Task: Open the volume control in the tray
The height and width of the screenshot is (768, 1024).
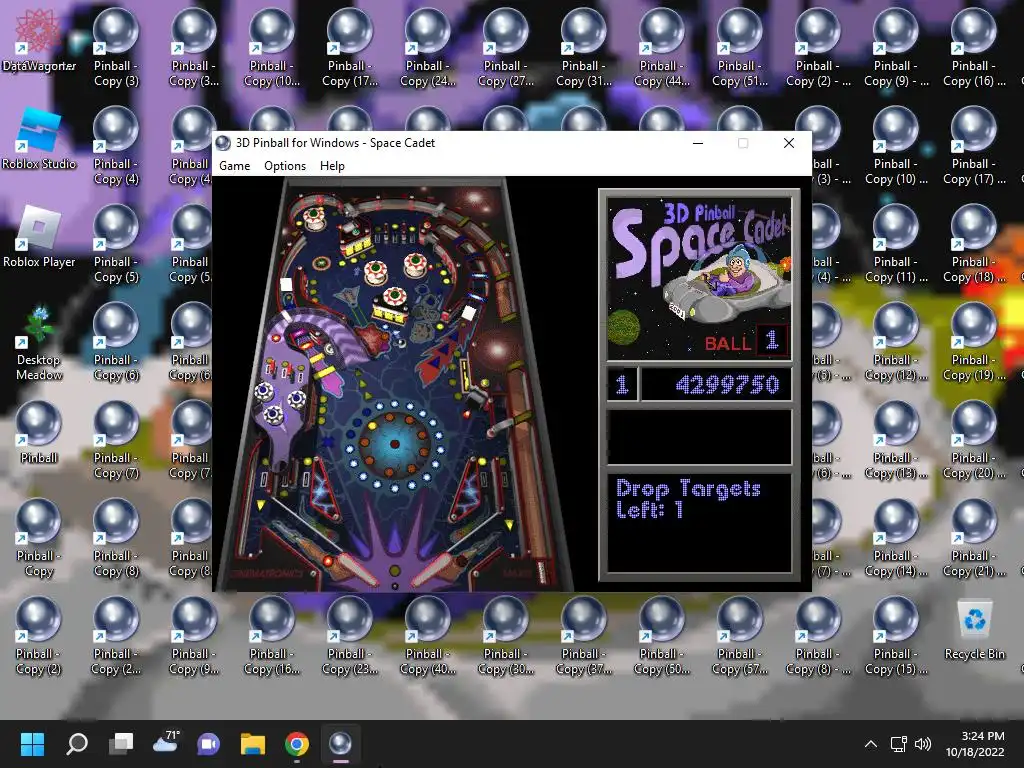Action: tap(923, 744)
